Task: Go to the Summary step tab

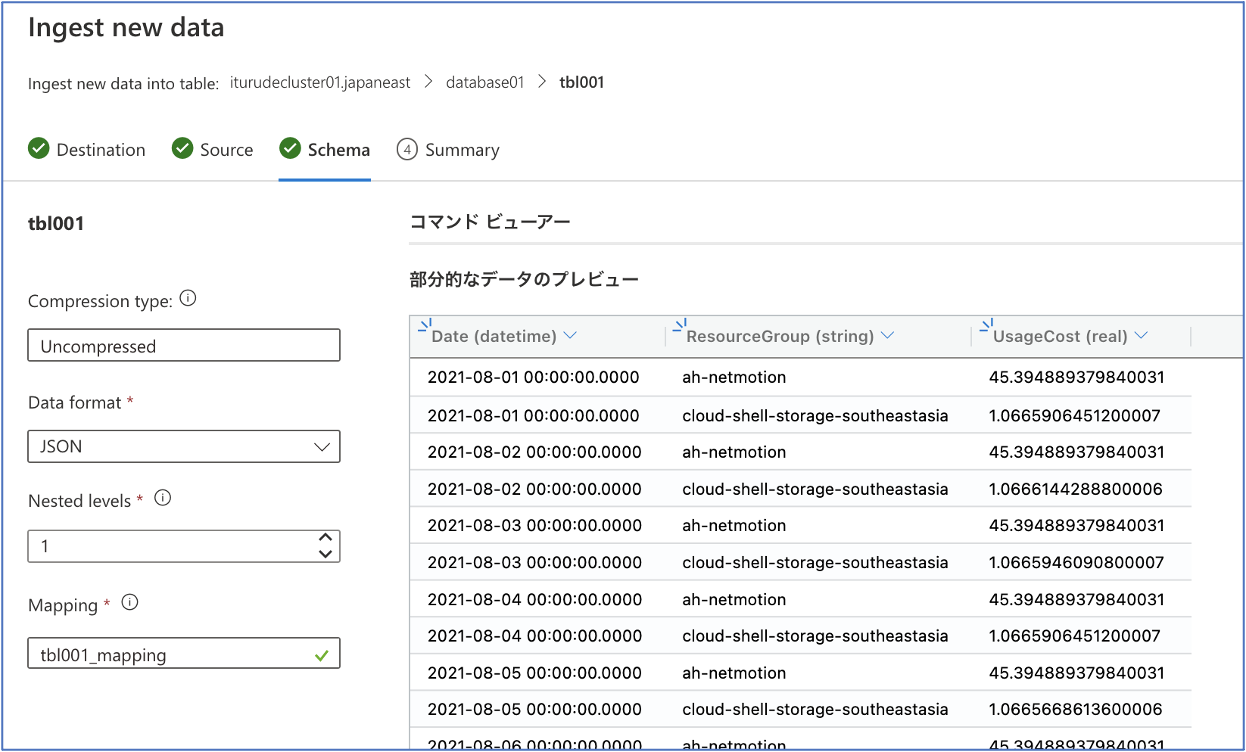Action: pos(448,150)
